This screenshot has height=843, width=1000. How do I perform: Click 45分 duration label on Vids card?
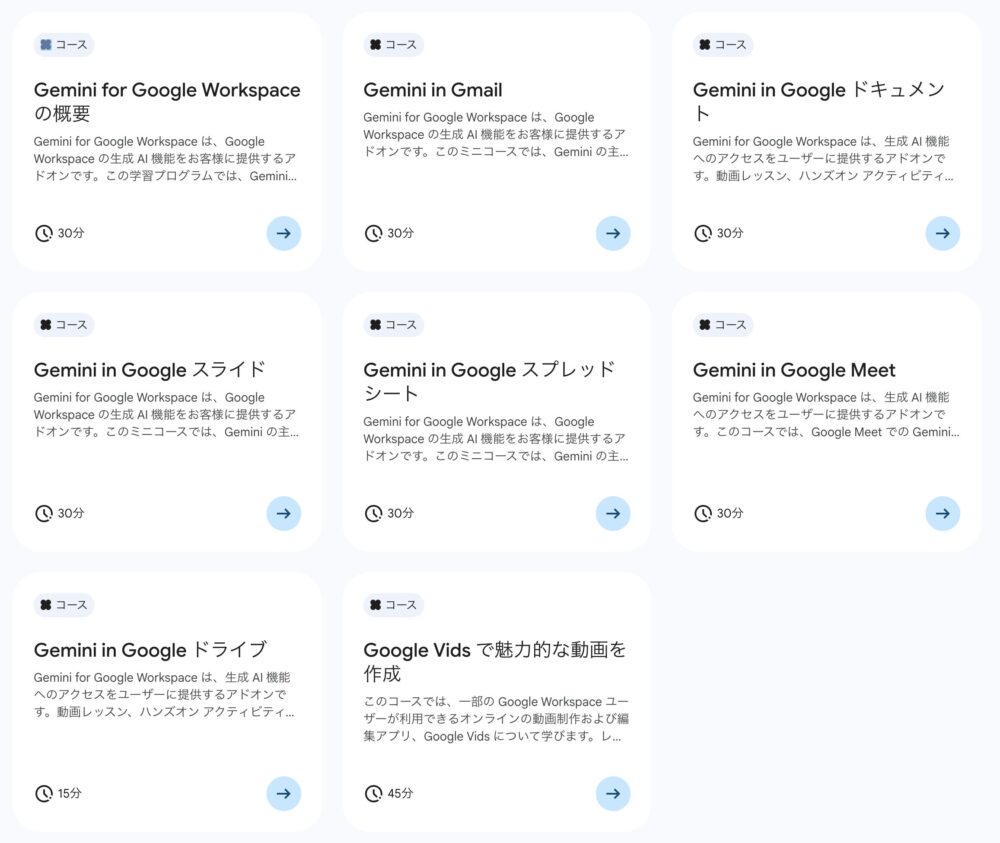click(x=400, y=793)
